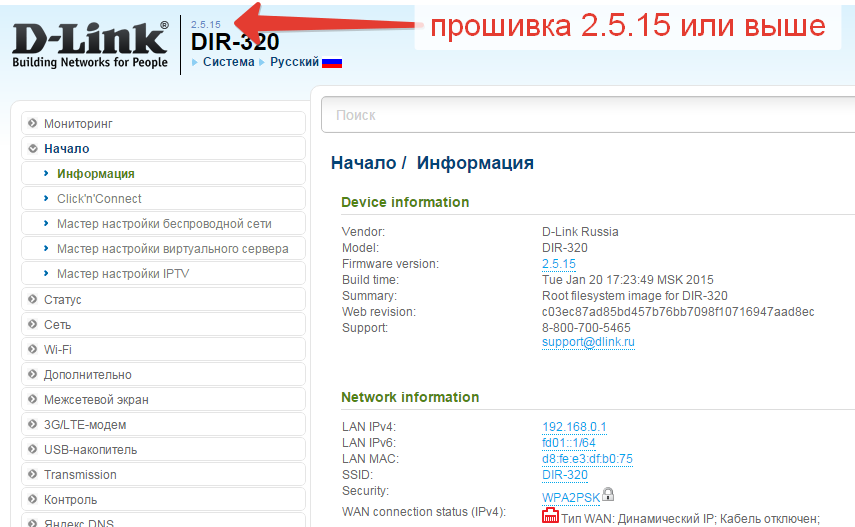
Task: Expand the 3G/LTE-модем section
Action: pyautogui.click(x=163, y=424)
